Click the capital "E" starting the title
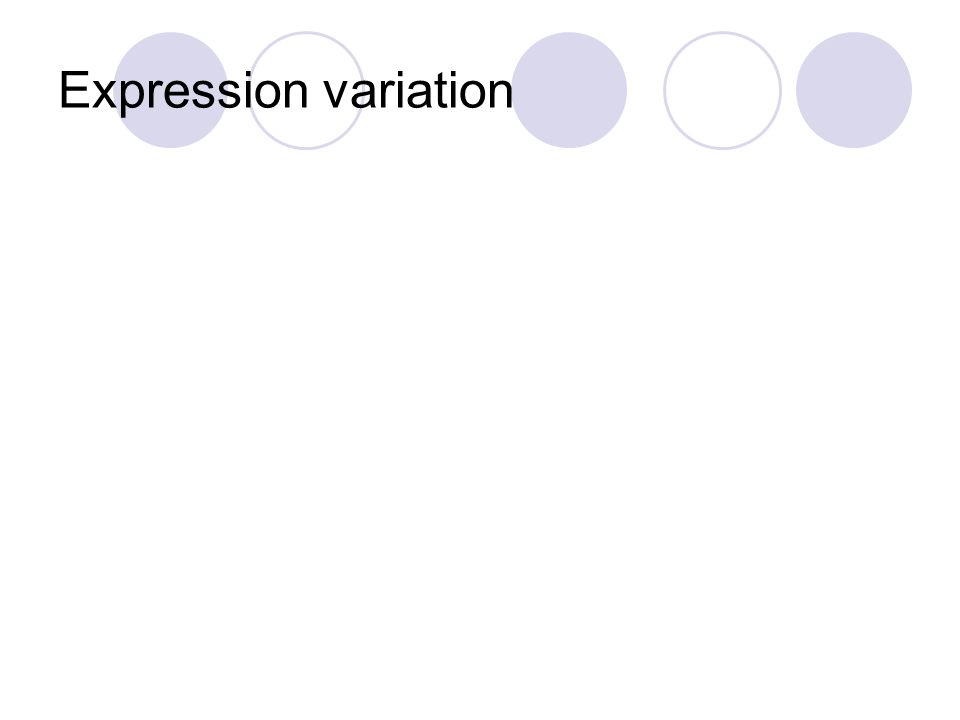960x720 pixels. click(74, 90)
